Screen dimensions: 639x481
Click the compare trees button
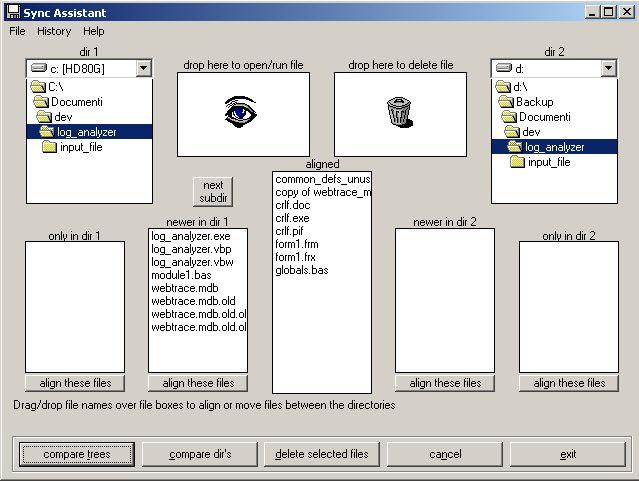coord(77,454)
